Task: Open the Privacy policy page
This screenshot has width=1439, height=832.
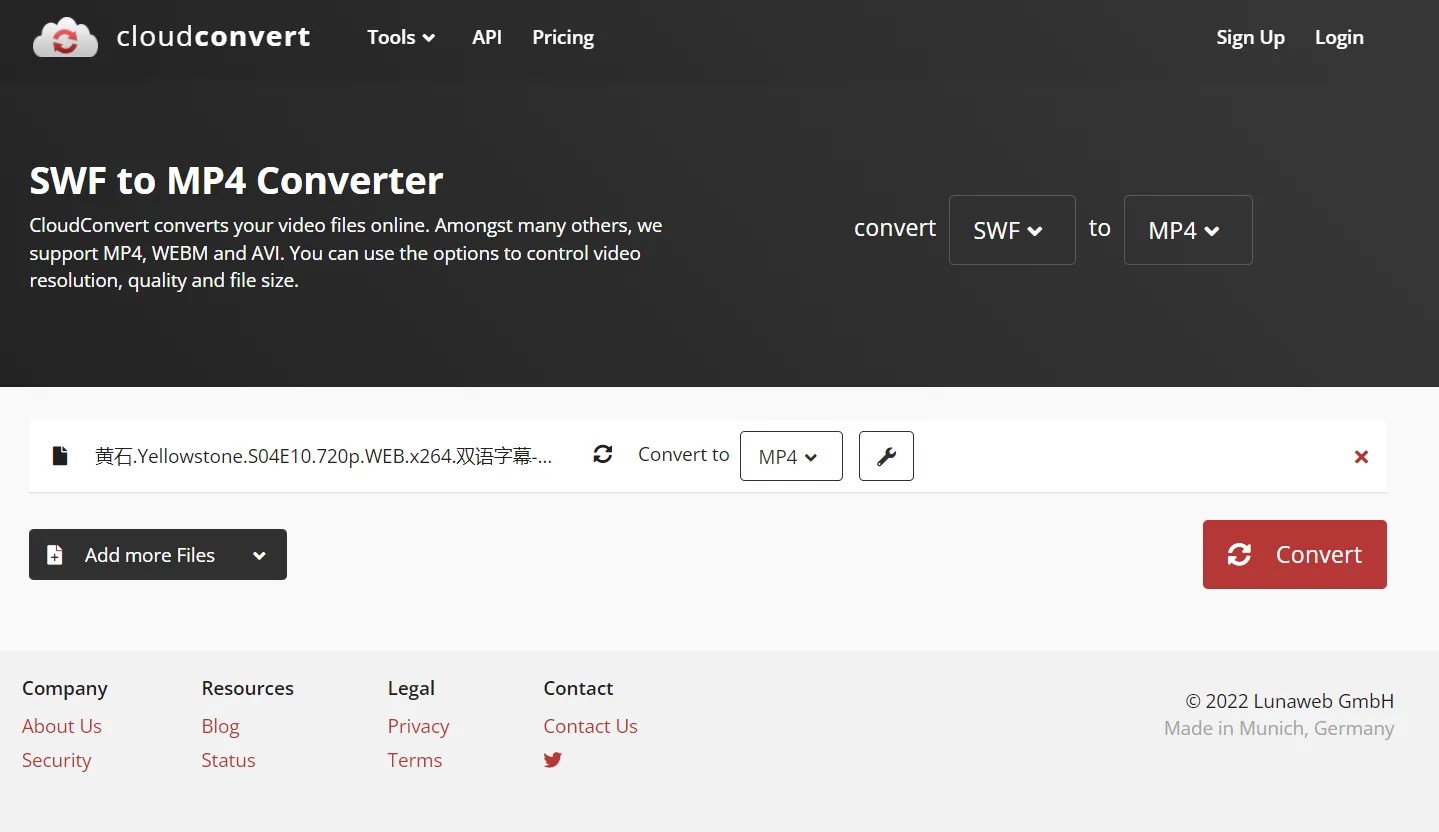Action: pyautogui.click(x=418, y=726)
